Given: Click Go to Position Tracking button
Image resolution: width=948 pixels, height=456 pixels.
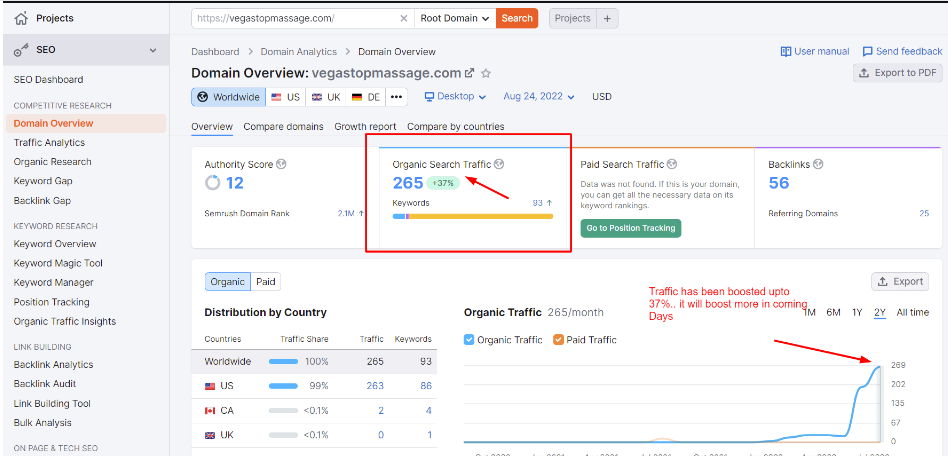Looking at the screenshot, I should 631,229.
